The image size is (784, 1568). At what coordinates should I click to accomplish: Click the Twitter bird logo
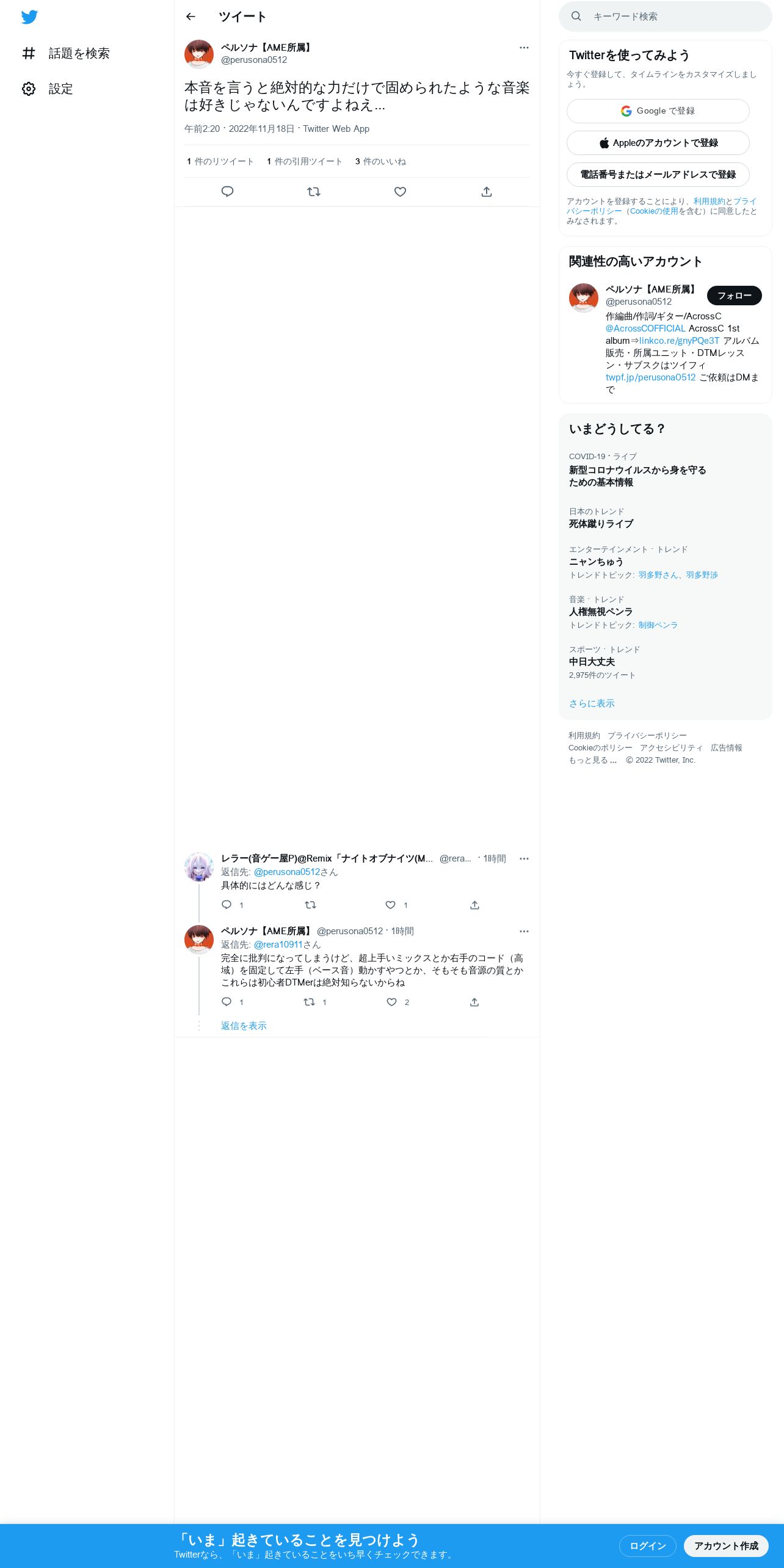pyautogui.click(x=29, y=17)
